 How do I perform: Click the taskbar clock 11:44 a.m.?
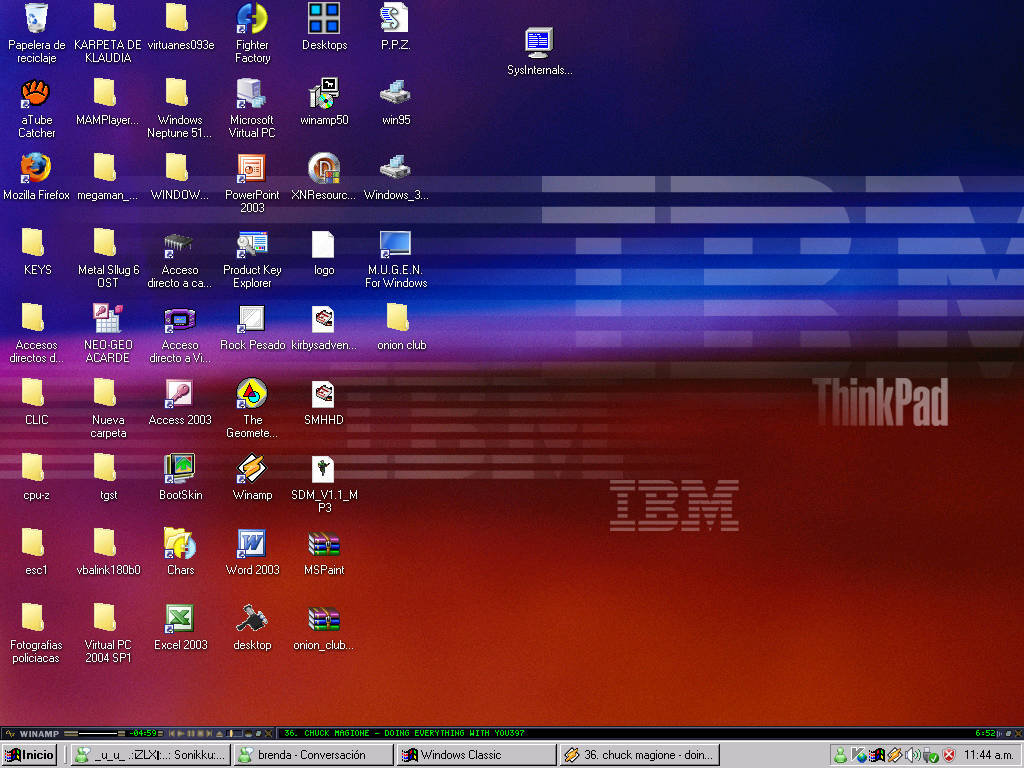pos(988,755)
